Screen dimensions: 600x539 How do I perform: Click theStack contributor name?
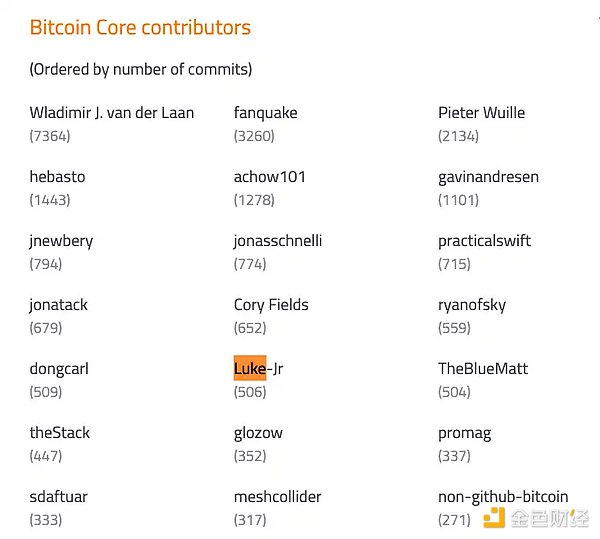[x=60, y=433]
